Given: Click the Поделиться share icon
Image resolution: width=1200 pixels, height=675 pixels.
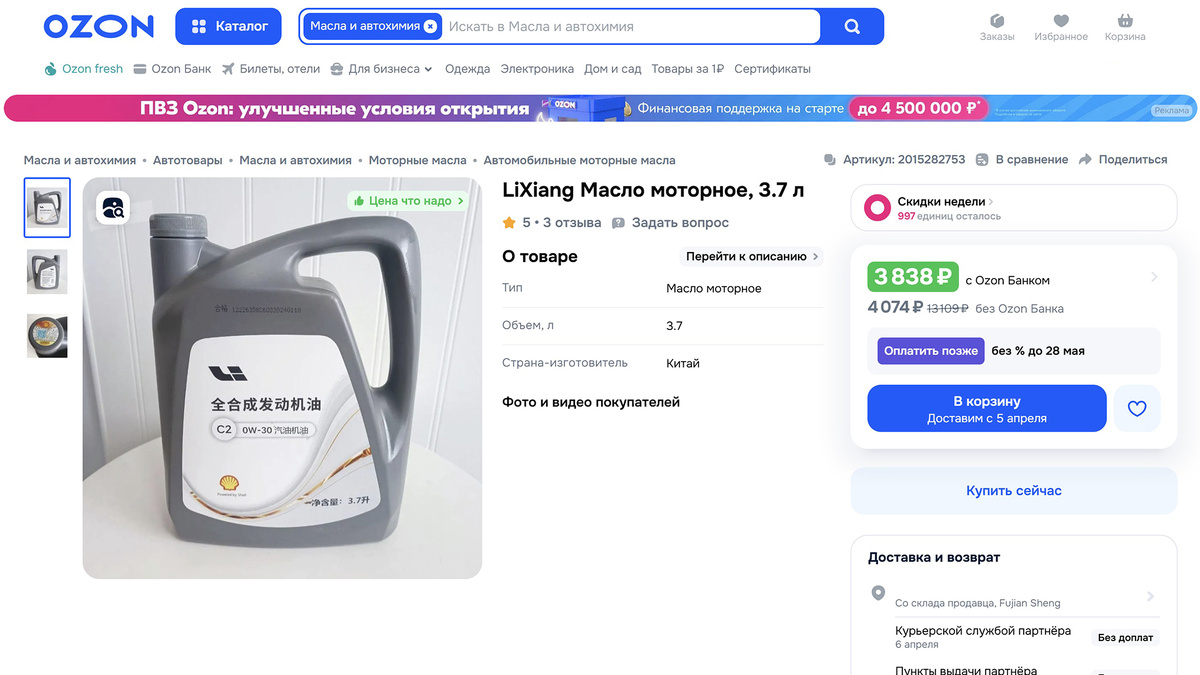Looking at the screenshot, I should (x=1085, y=160).
